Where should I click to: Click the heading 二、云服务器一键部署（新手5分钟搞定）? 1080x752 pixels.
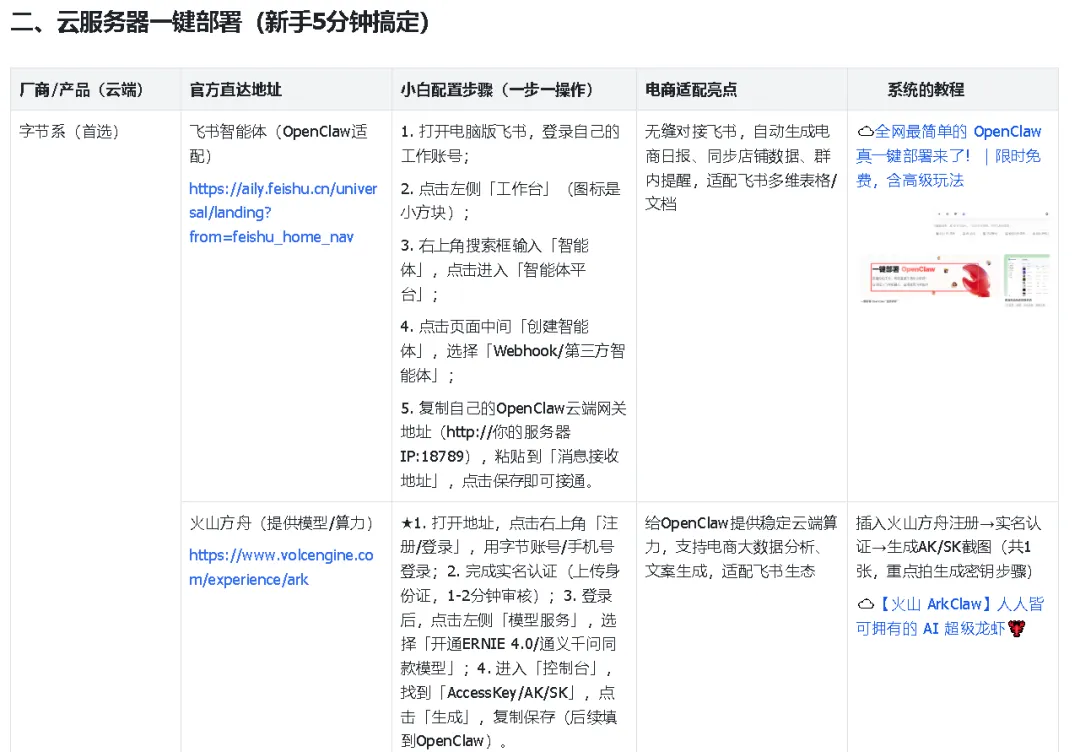click(220, 23)
